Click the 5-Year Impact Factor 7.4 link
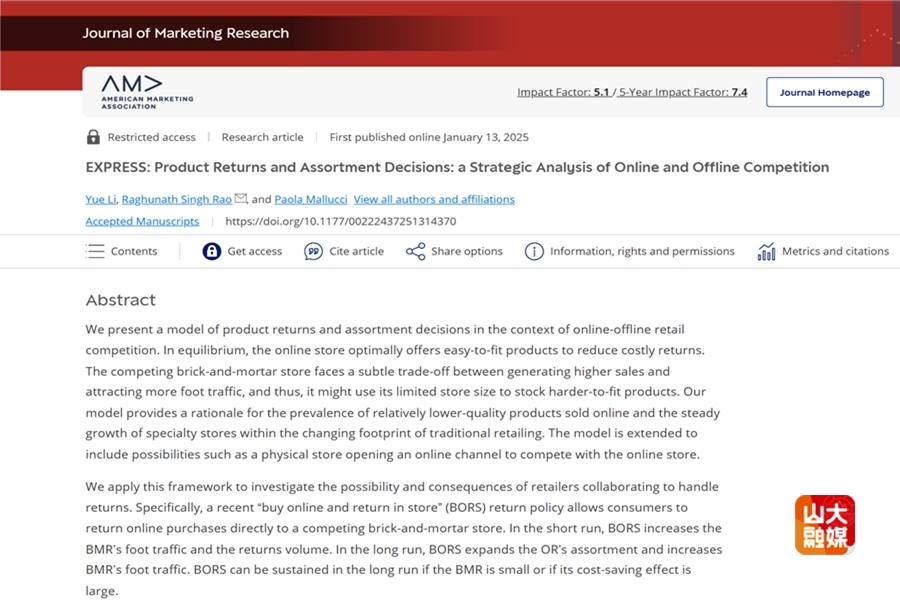 (x=683, y=92)
